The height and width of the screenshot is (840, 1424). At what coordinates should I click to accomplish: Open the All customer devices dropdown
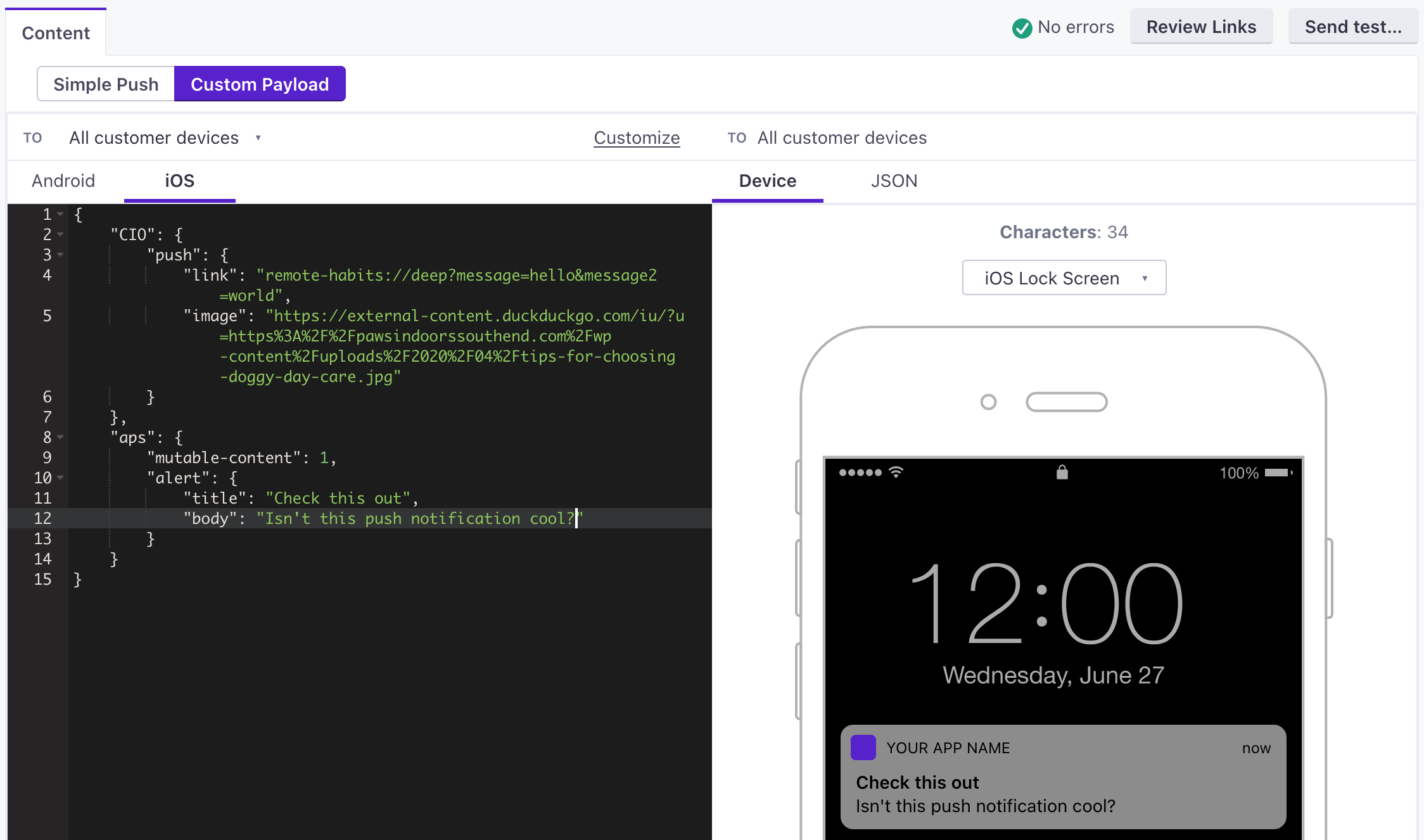165,137
